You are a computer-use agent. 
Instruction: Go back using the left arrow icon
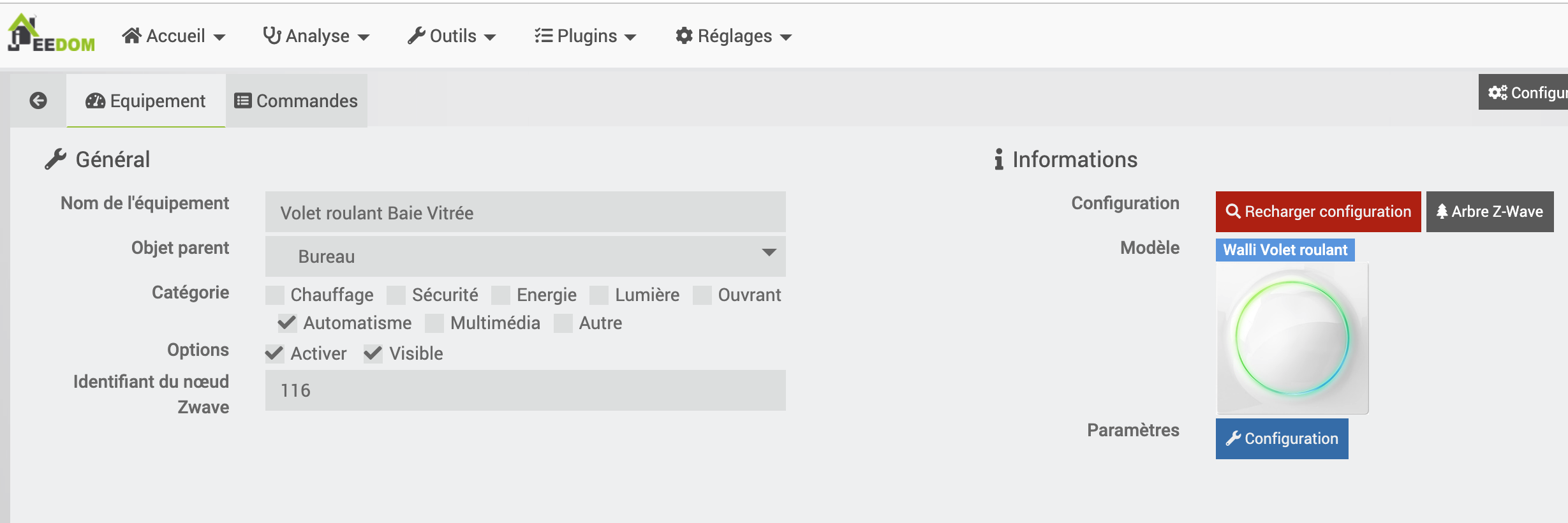(x=38, y=101)
